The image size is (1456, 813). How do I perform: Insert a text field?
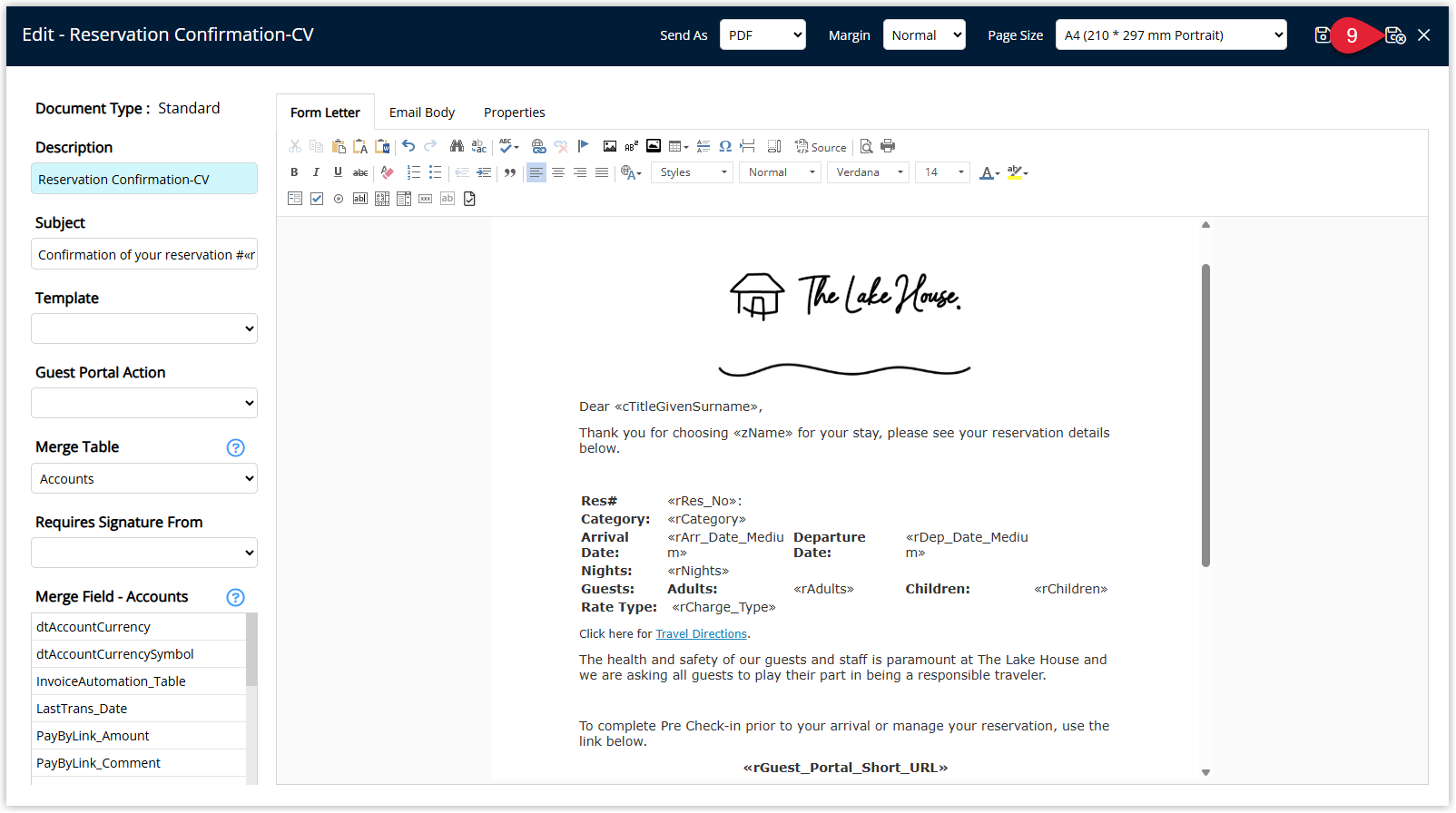(x=360, y=199)
